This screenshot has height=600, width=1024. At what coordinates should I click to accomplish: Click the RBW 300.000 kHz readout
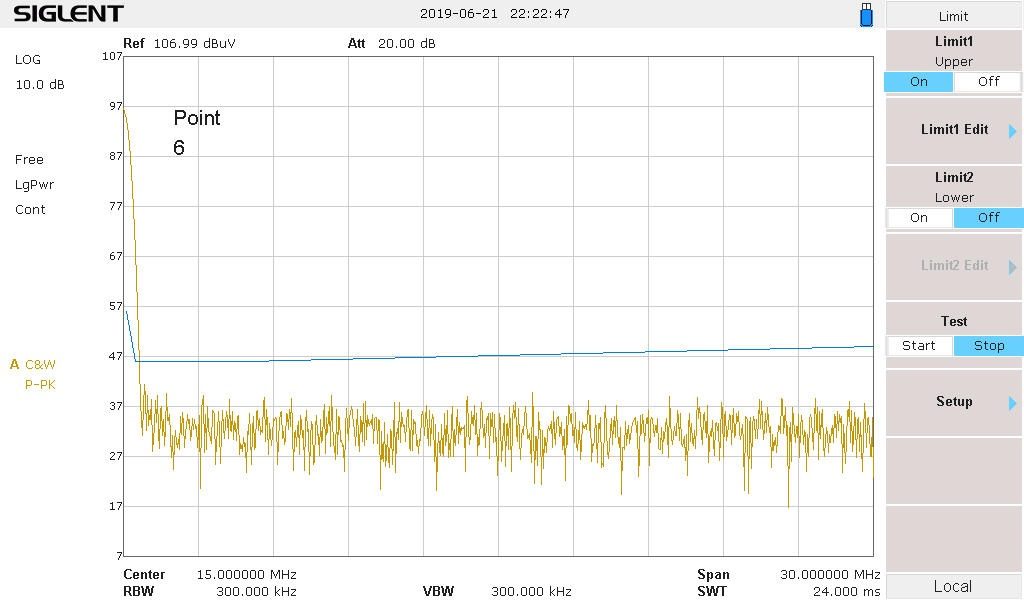[x=256, y=592]
